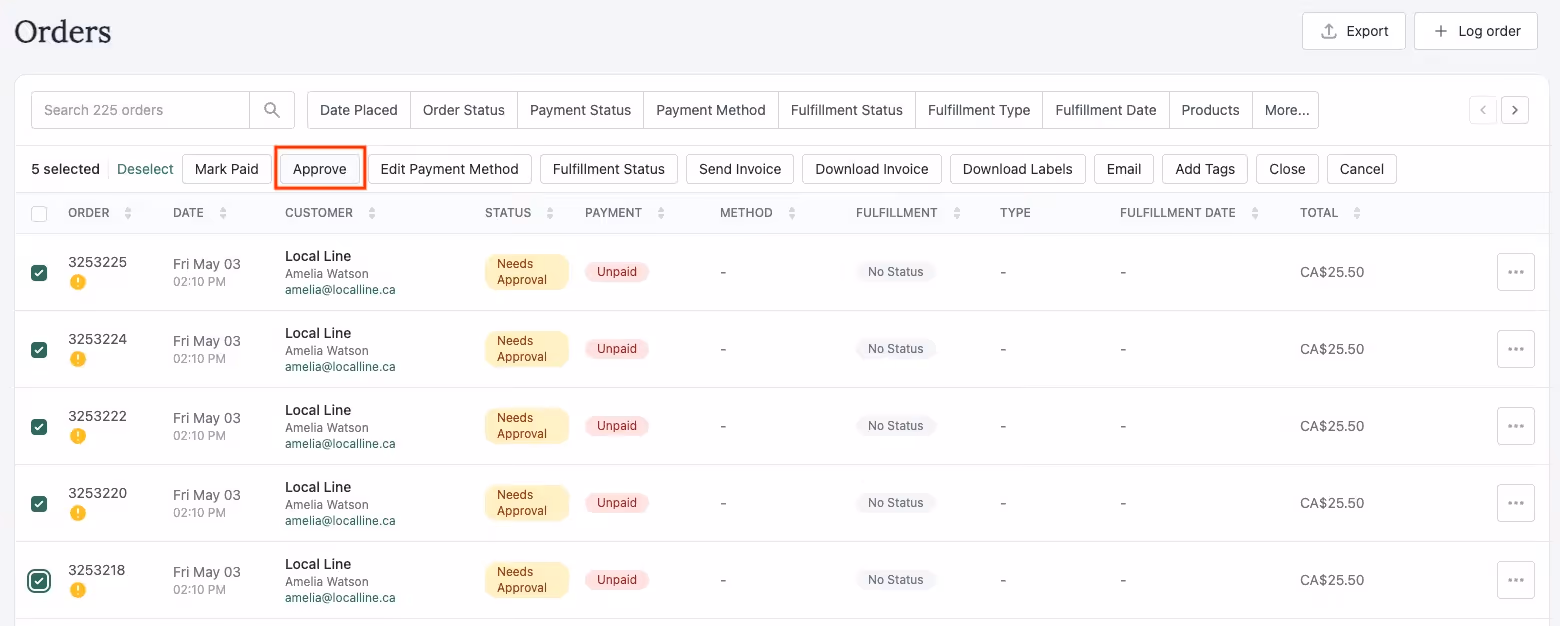
Task: Open the three-dot menu for order 3253220
Action: coord(1516,503)
